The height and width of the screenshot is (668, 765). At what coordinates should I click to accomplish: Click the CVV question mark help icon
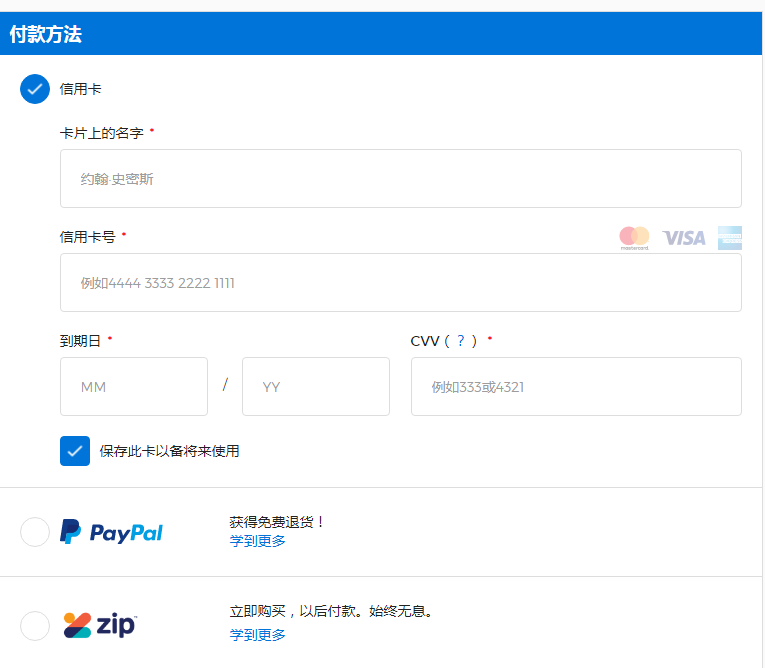460,341
